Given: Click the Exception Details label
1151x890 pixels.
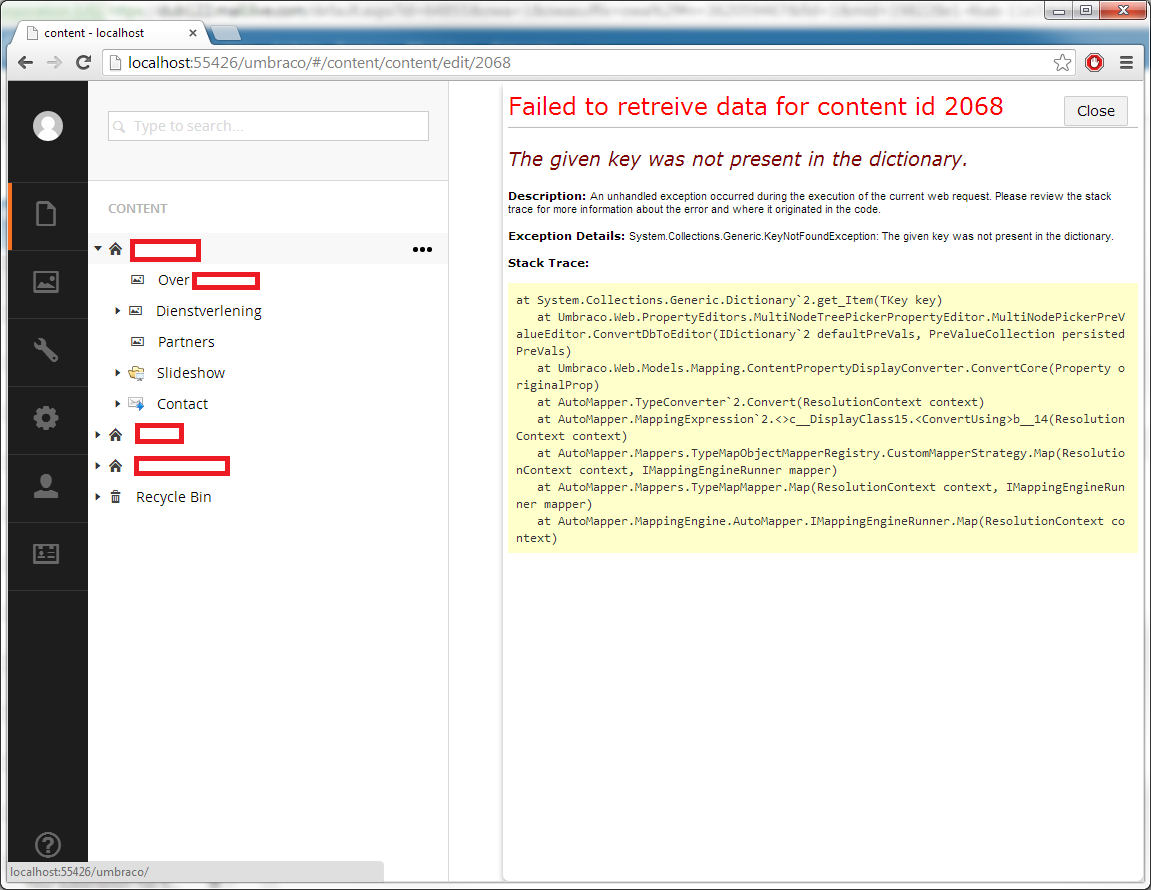Looking at the screenshot, I should pos(566,236).
